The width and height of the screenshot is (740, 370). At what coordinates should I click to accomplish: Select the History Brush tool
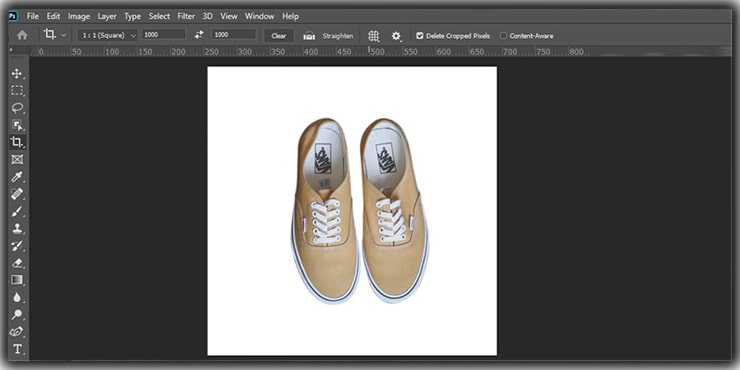[x=17, y=245]
